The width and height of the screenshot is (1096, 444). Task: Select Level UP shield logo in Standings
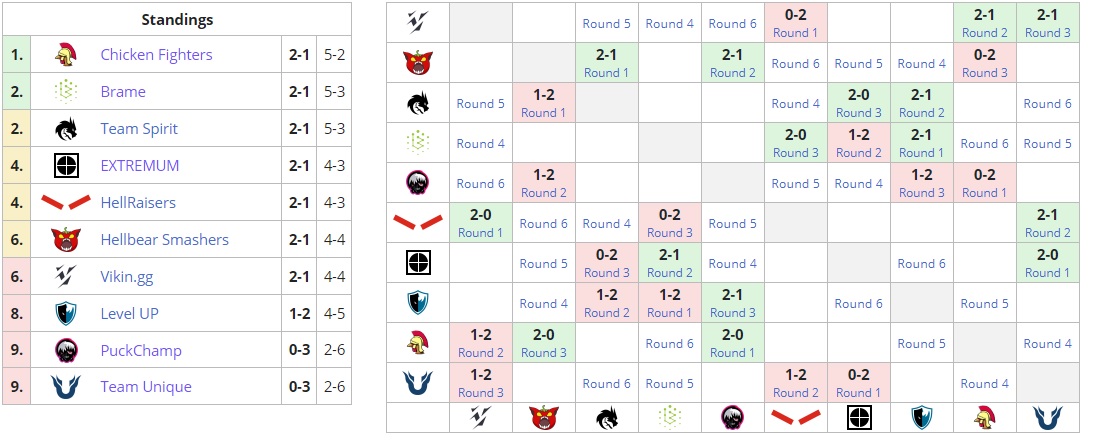point(65,314)
